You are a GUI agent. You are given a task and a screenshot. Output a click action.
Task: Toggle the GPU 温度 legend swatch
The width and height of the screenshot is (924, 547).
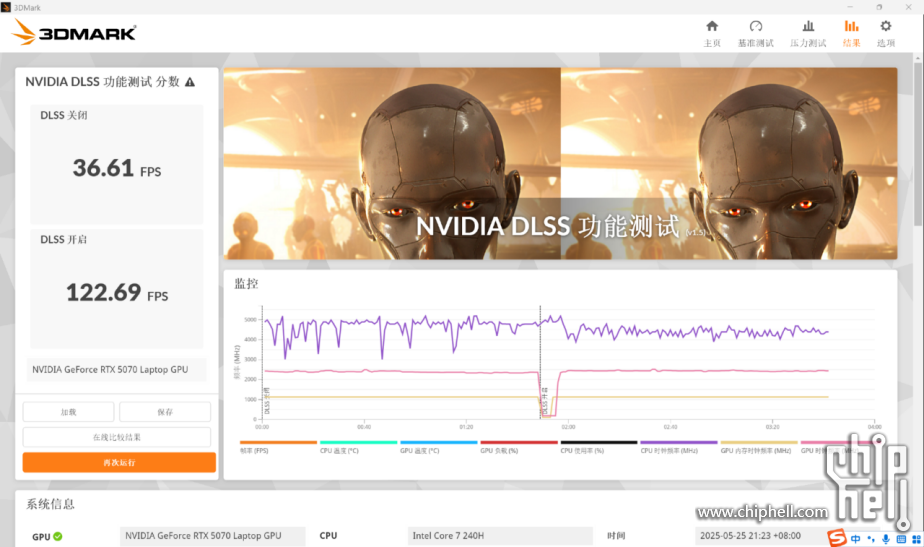[x=438, y=442]
